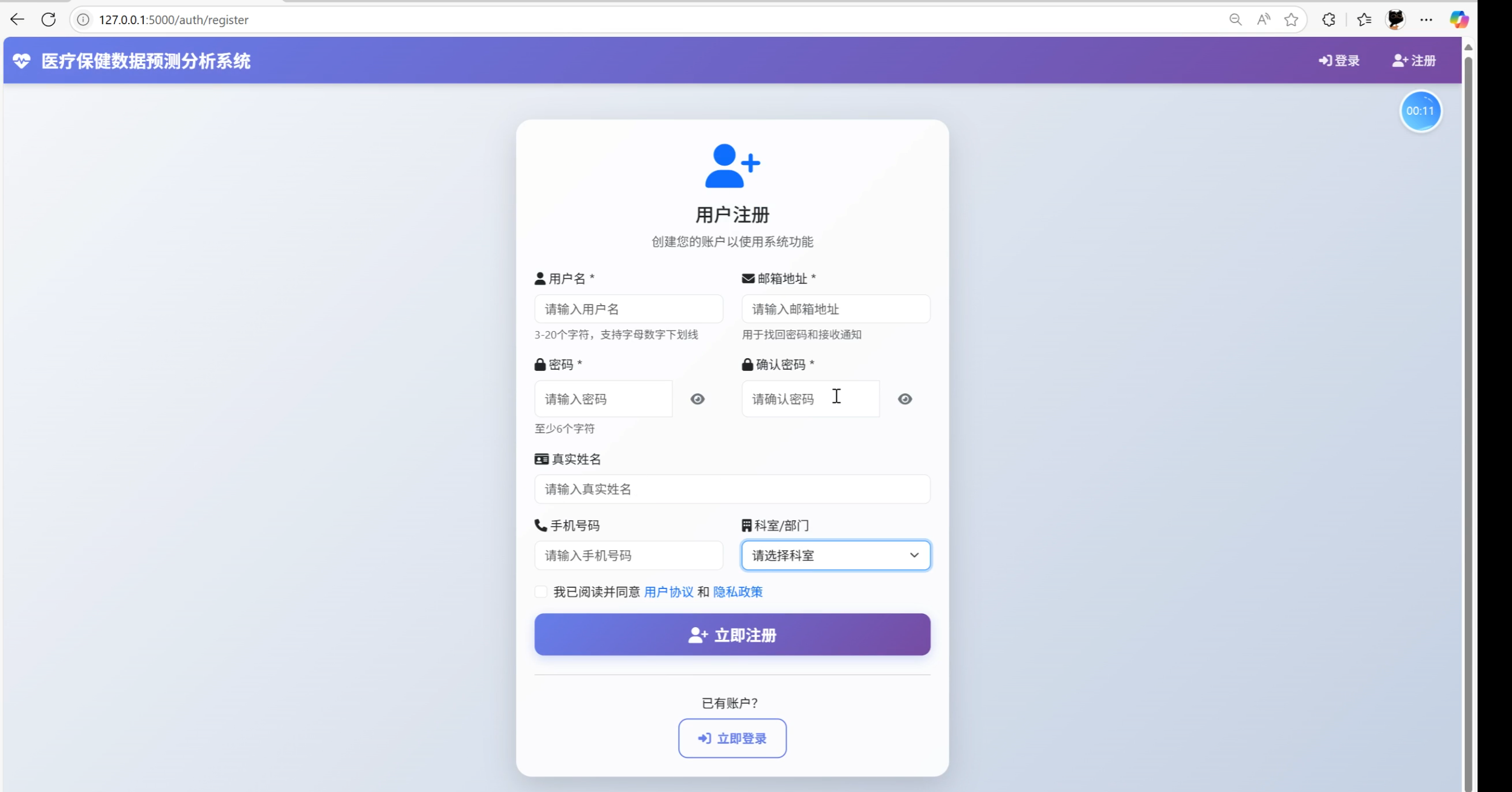Viewport: 1512px width, 792px height.
Task: Click the zoom out magnifier icon
Action: click(x=1235, y=19)
